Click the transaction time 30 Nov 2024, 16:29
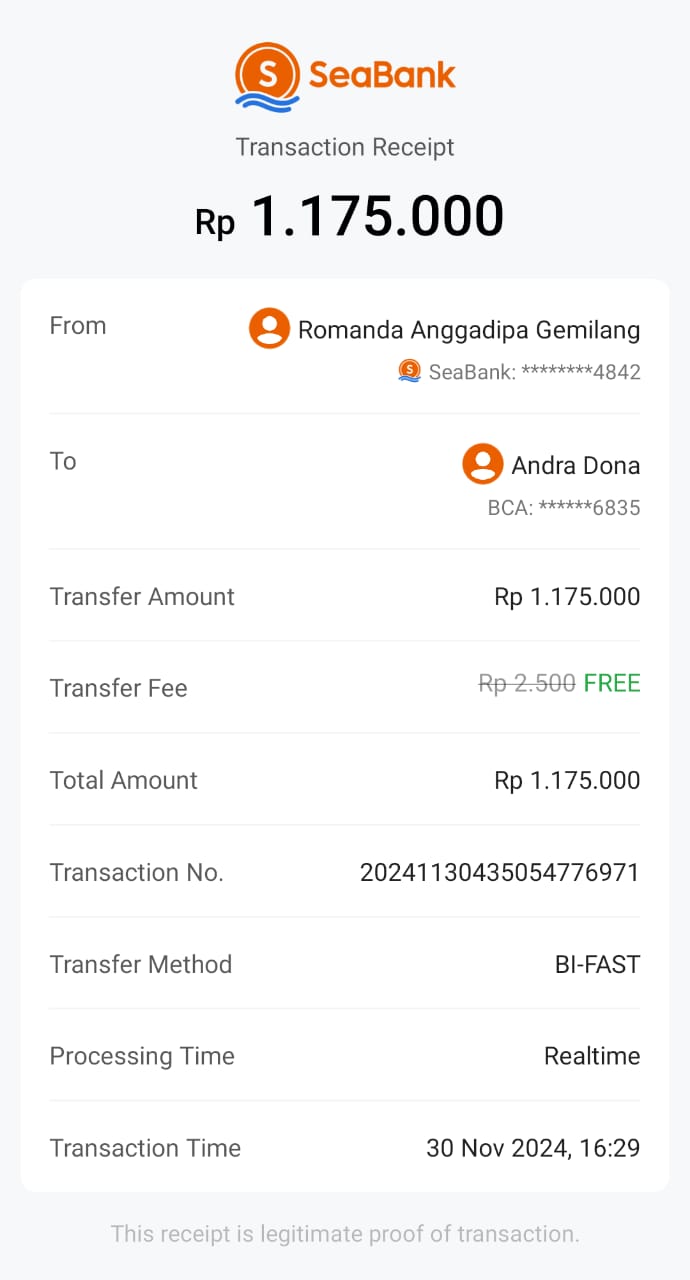690x1280 pixels. [x=533, y=1148]
